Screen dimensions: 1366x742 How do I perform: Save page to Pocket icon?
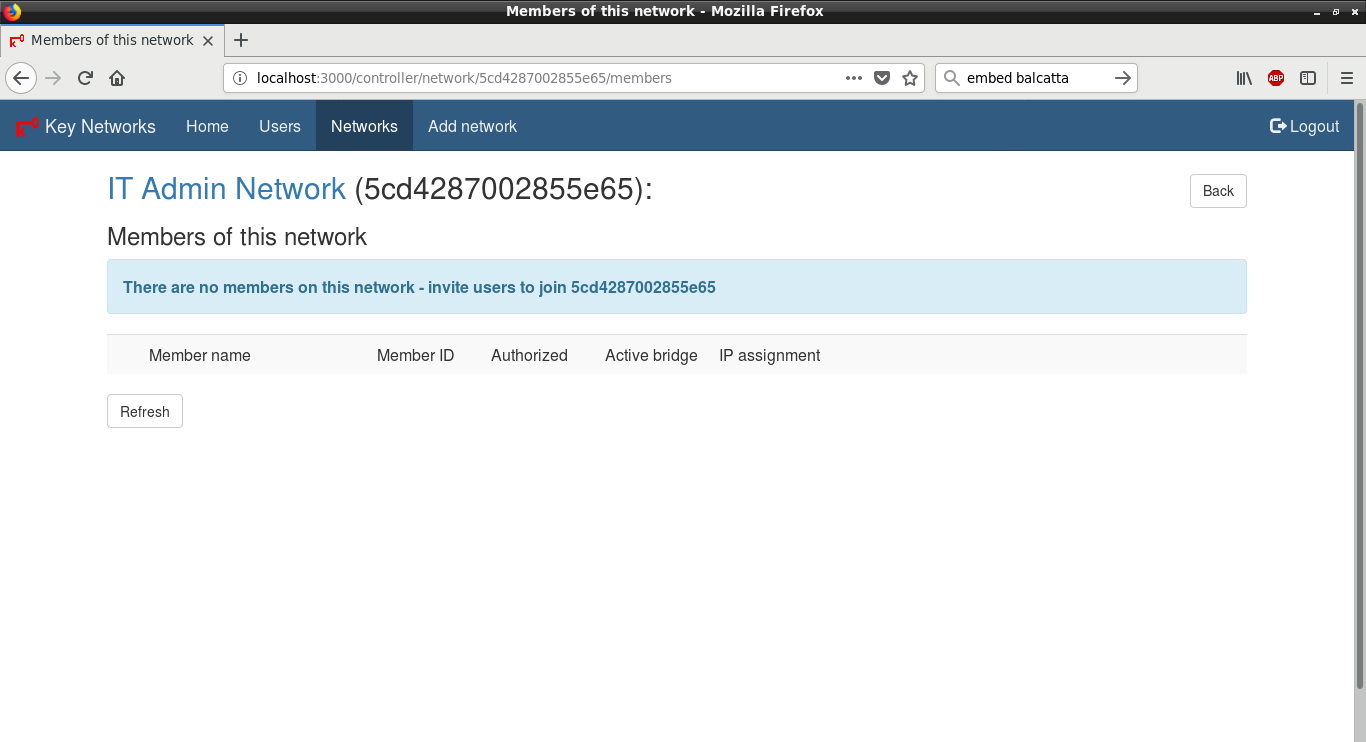pos(882,78)
